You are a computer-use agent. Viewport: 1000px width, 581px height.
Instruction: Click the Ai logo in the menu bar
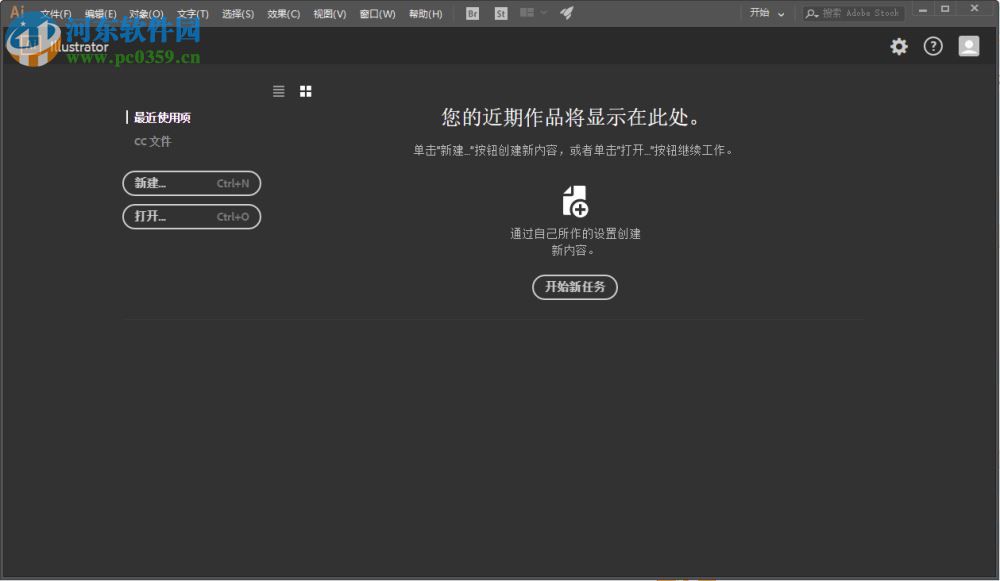coord(16,13)
